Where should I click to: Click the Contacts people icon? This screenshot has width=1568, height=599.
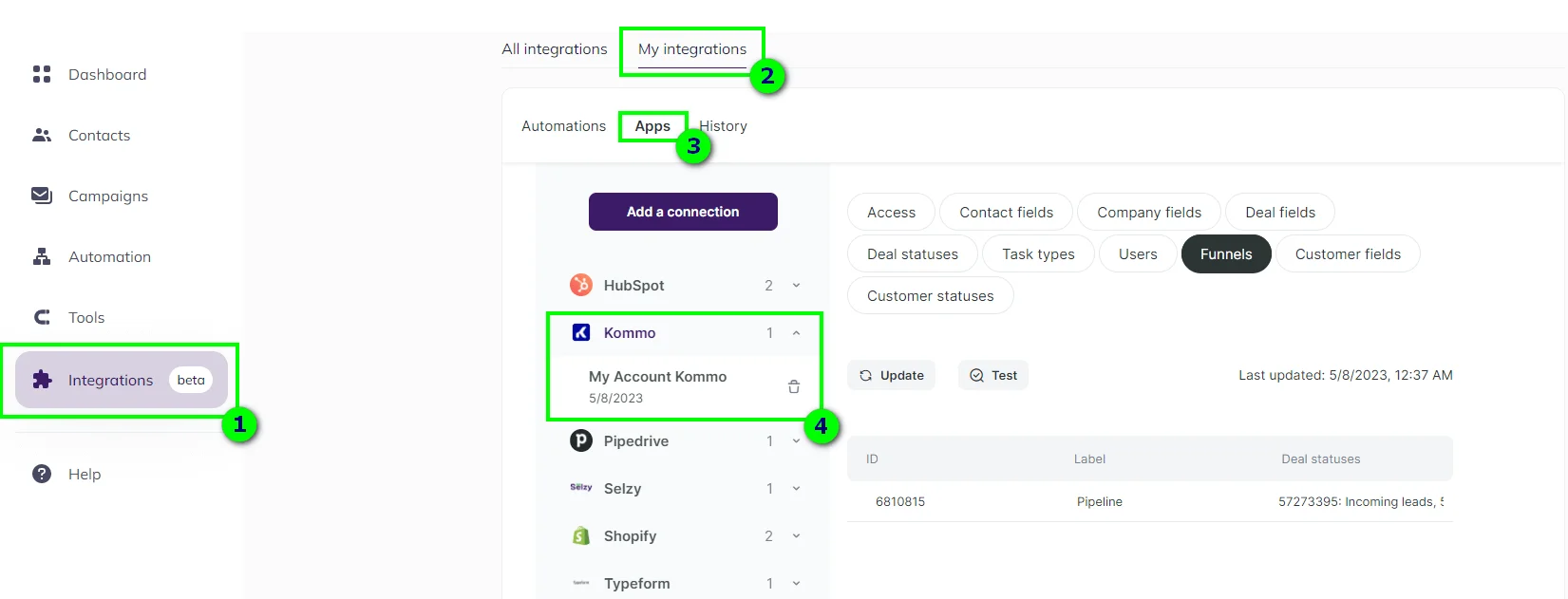[42, 135]
